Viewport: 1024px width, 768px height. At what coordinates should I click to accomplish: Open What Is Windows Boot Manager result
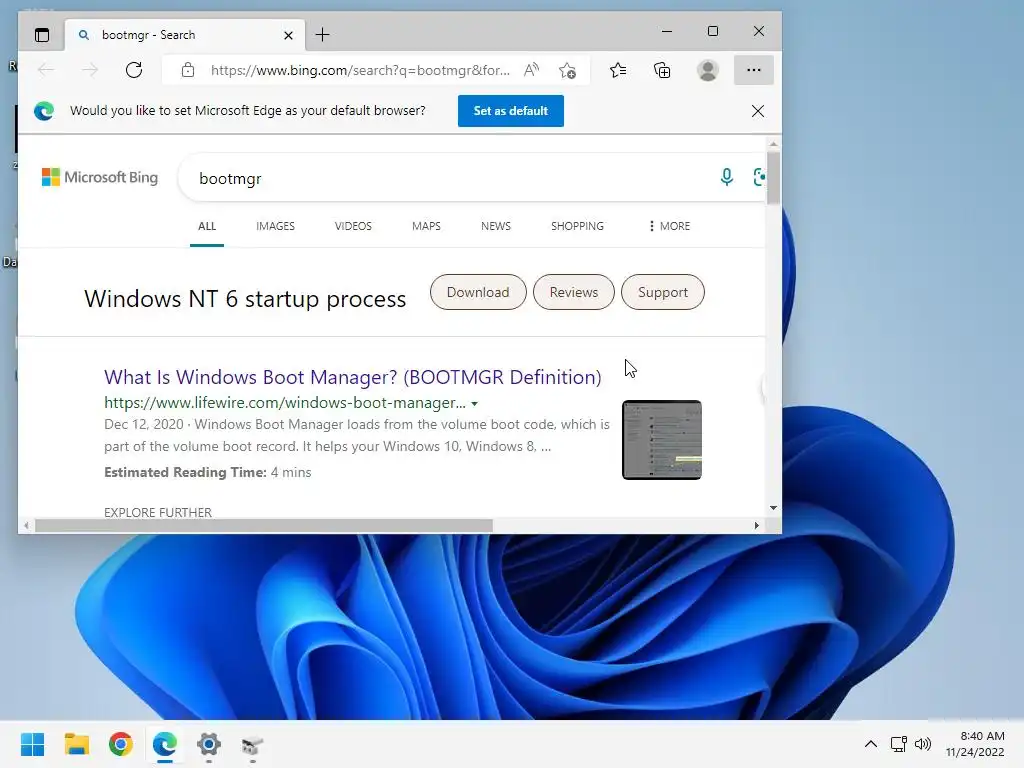353,377
